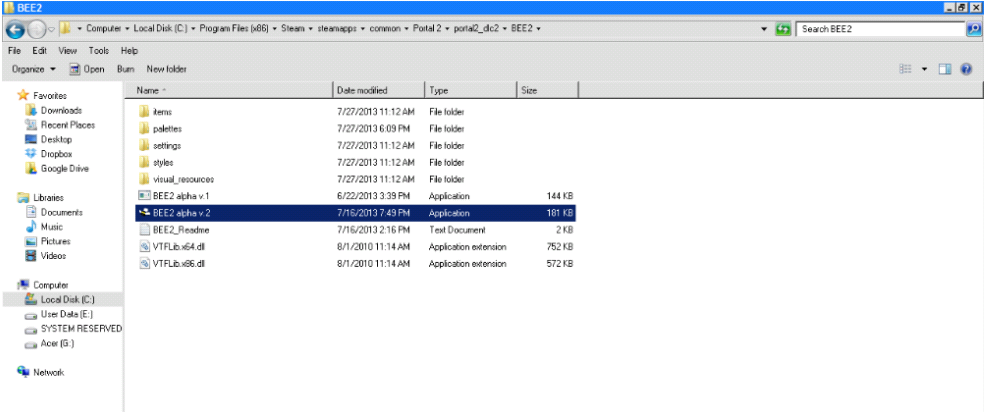Select the VTFLib.x86.dll file icon
This screenshot has height=412, width=988.
pos(144,263)
